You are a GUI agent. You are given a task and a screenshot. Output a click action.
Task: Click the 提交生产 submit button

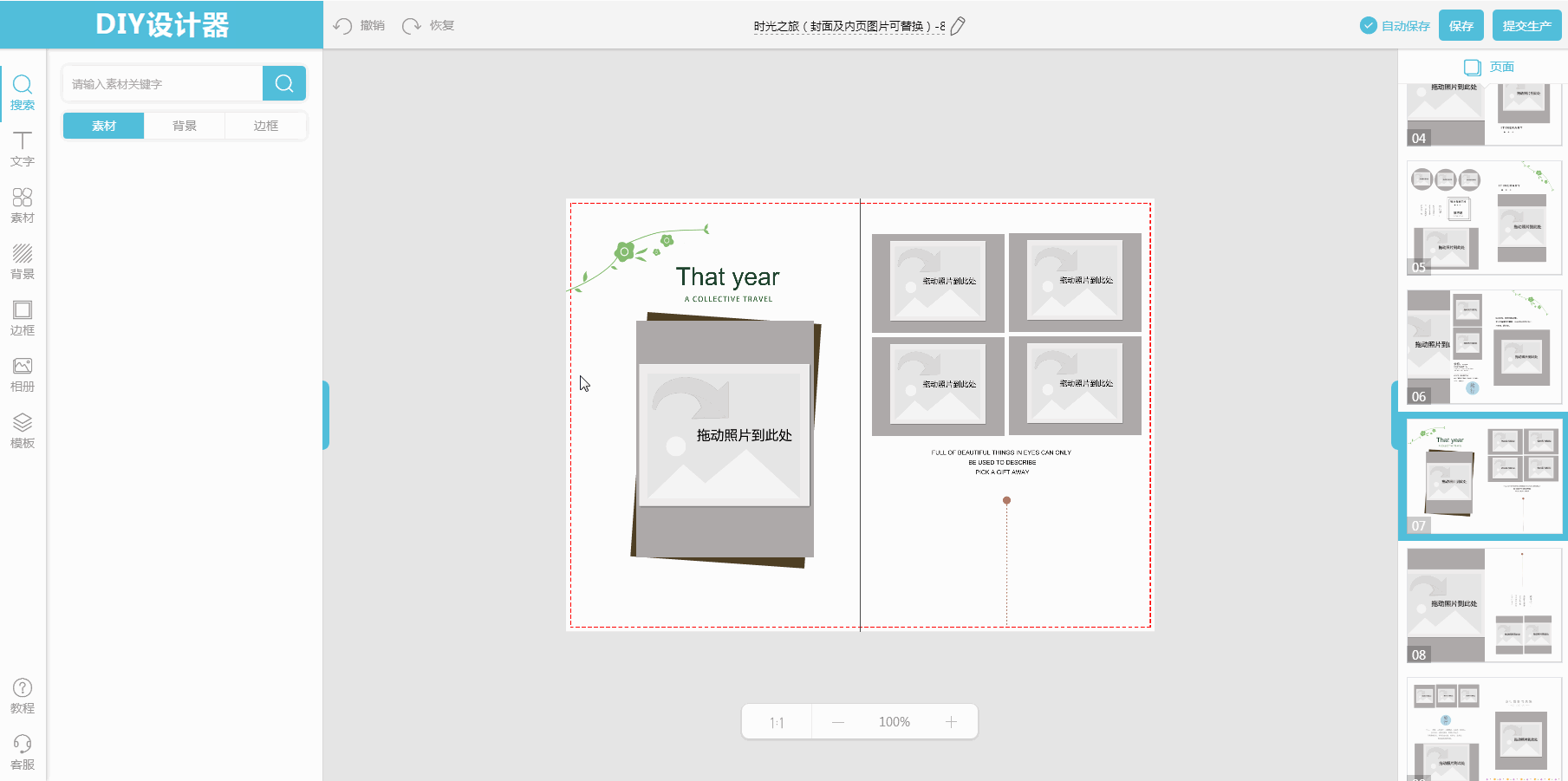[x=1526, y=26]
